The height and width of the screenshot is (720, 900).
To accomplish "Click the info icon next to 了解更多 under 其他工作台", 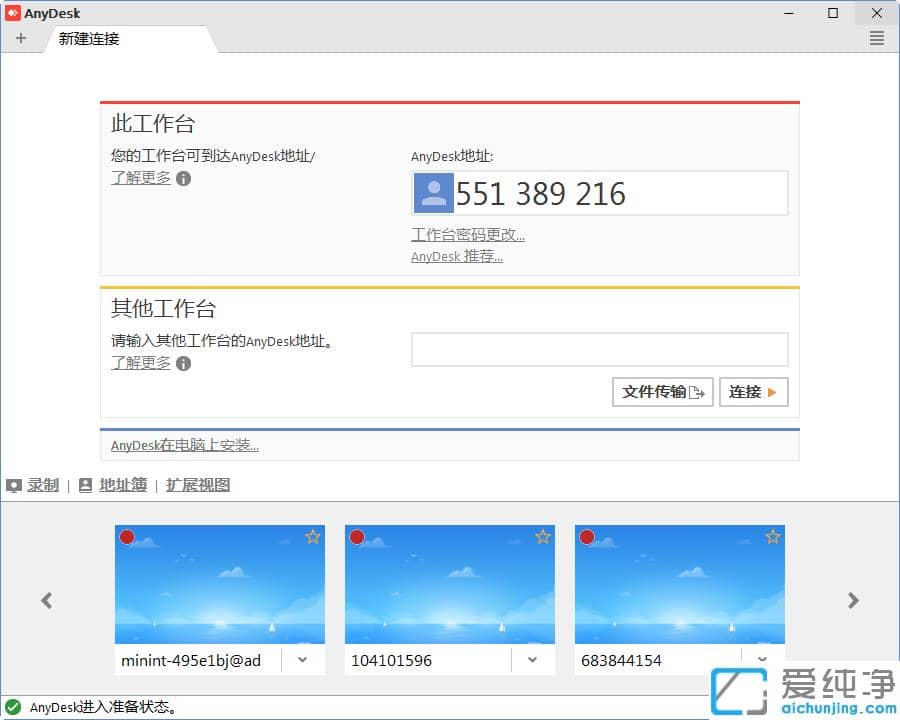I will [182, 363].
